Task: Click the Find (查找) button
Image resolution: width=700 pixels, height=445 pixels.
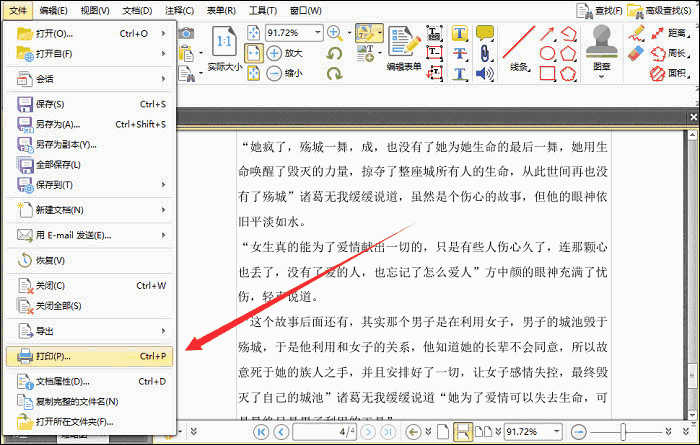Action: 602,10
